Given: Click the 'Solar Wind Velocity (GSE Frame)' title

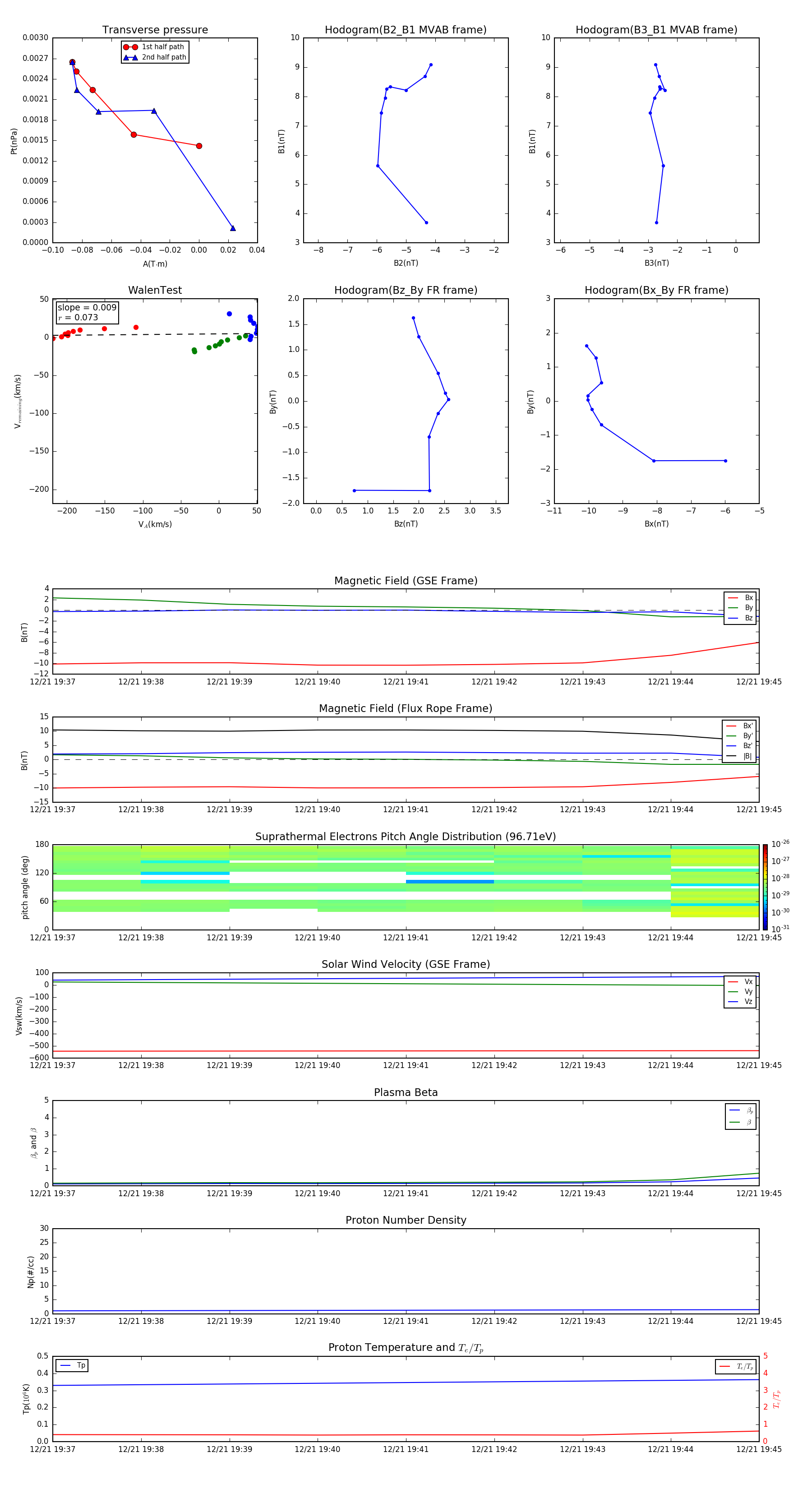Looking at the screenshot, I should point(406,964).
